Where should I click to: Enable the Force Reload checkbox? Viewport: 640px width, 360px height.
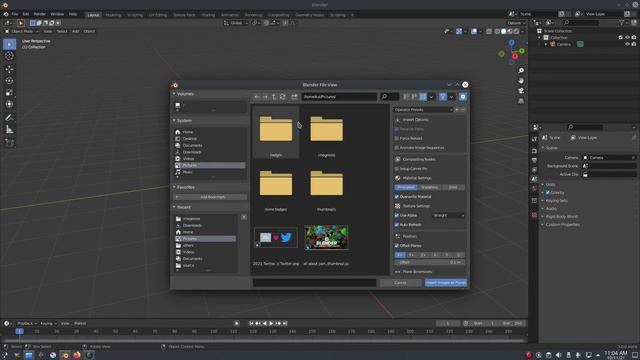(397, 138)
